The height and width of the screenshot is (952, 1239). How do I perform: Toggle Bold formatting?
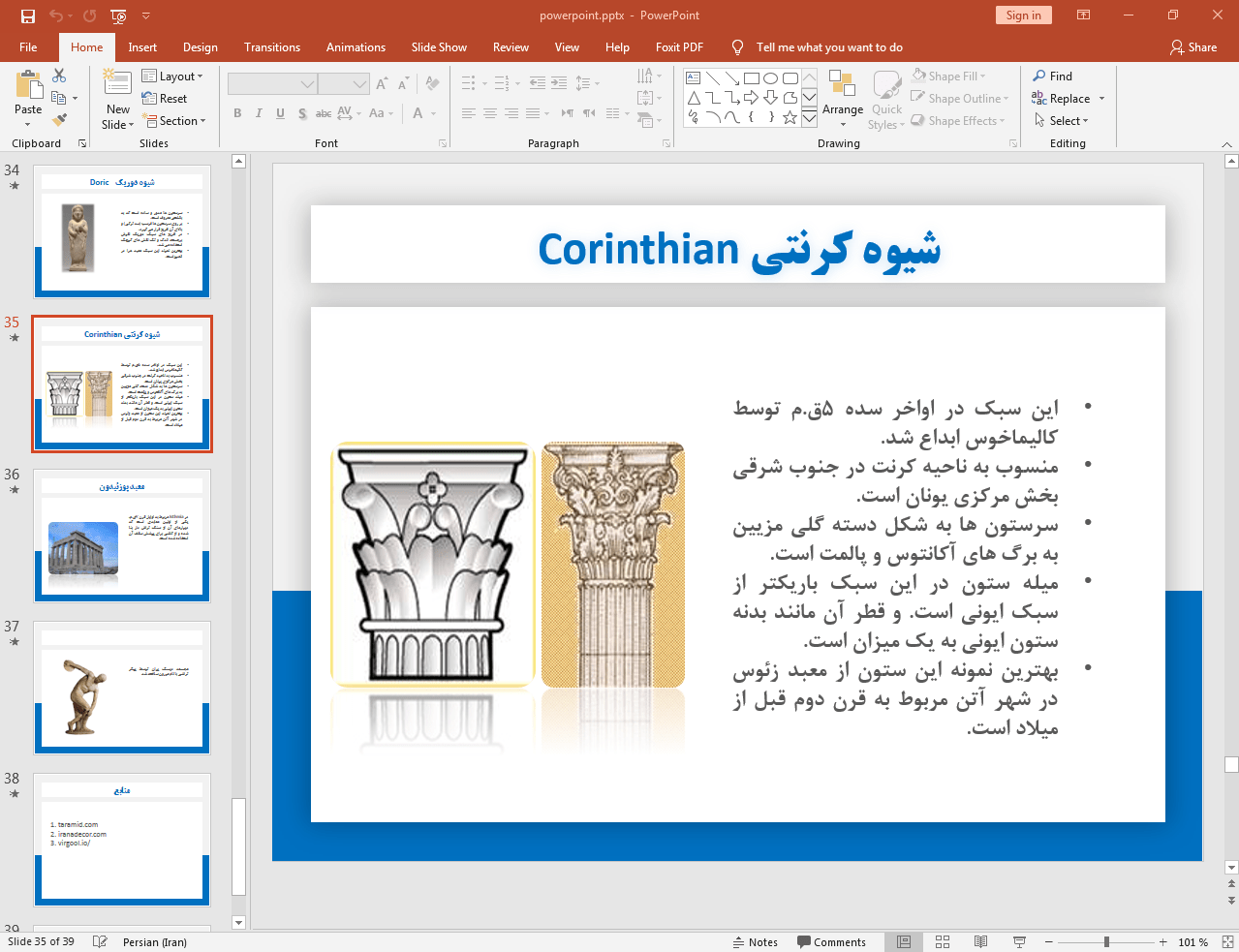(x=237, y=113)
